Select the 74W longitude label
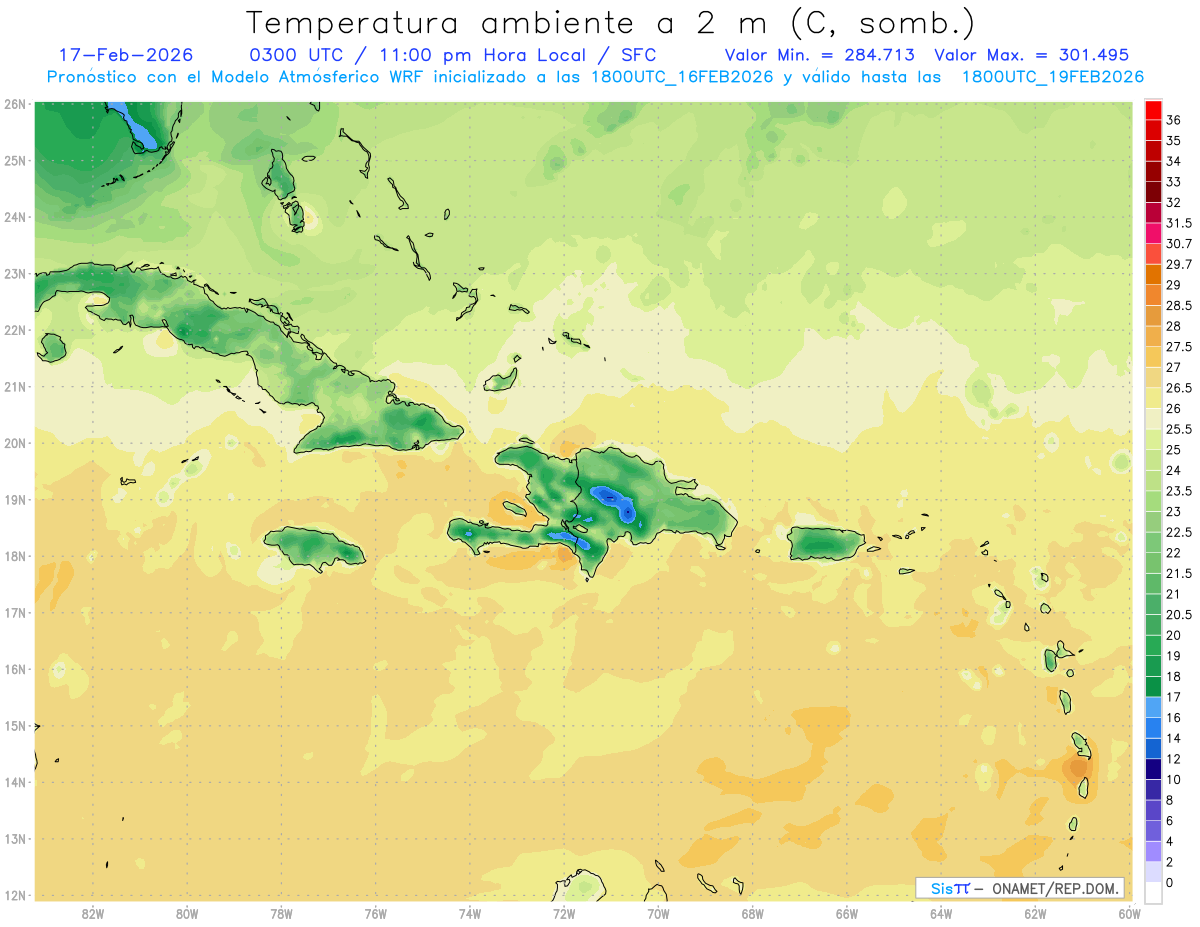 (x=470, y=914)
